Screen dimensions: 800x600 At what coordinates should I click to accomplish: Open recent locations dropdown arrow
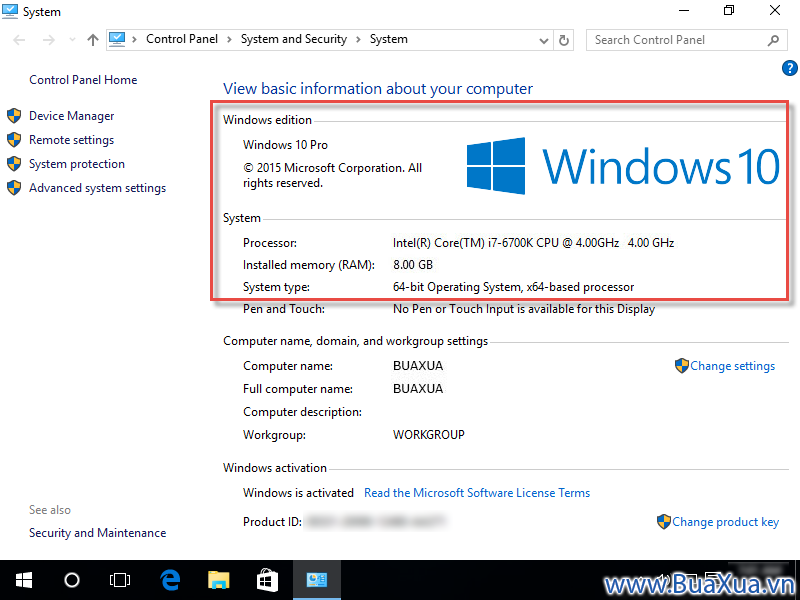(72, 40)
